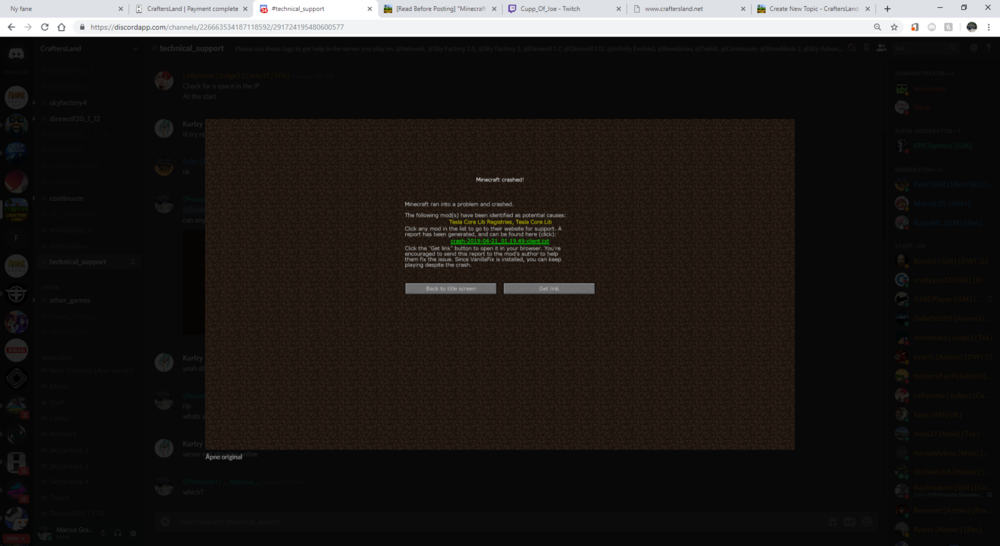Select the technical_support channel in sidebar

(78, 262)
